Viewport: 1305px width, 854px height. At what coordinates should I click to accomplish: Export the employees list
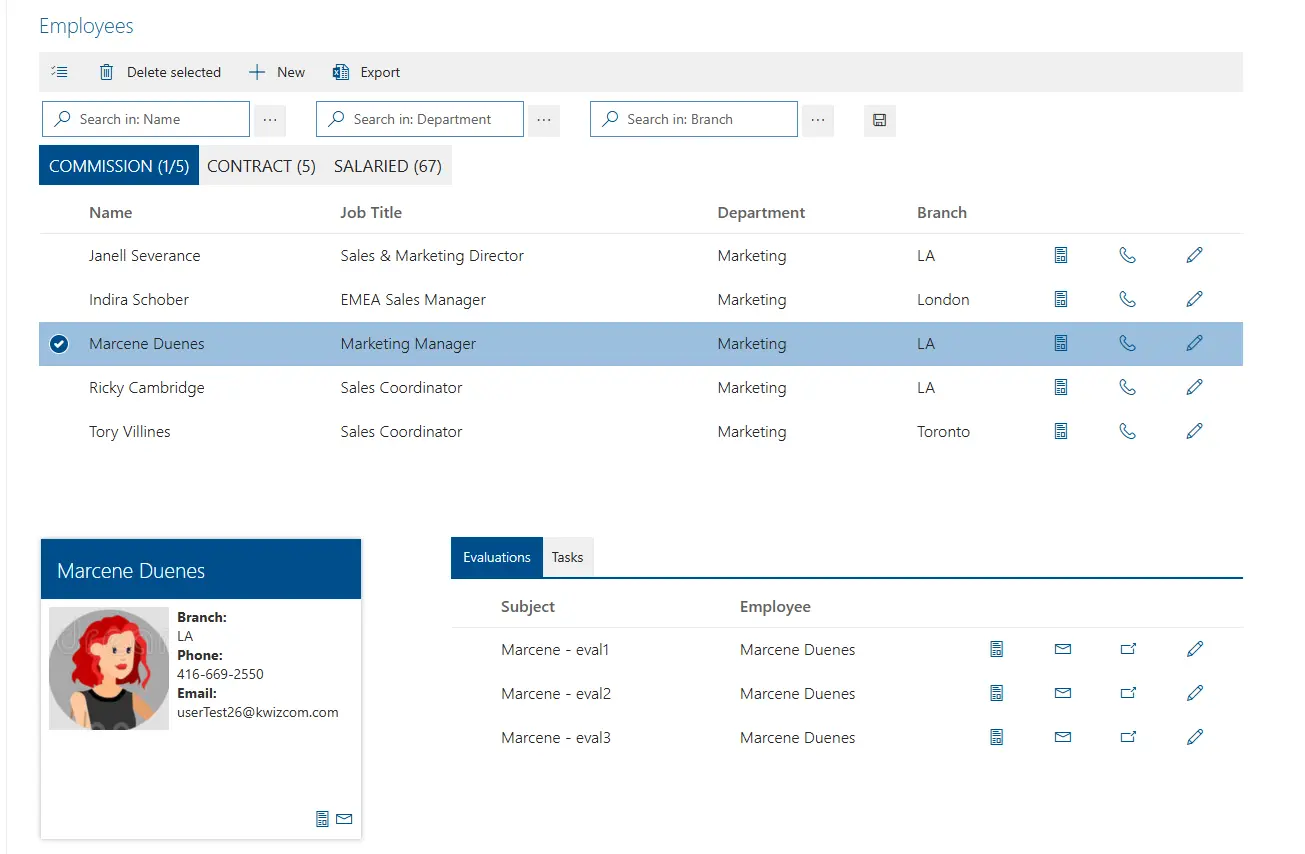pos(366,71)
